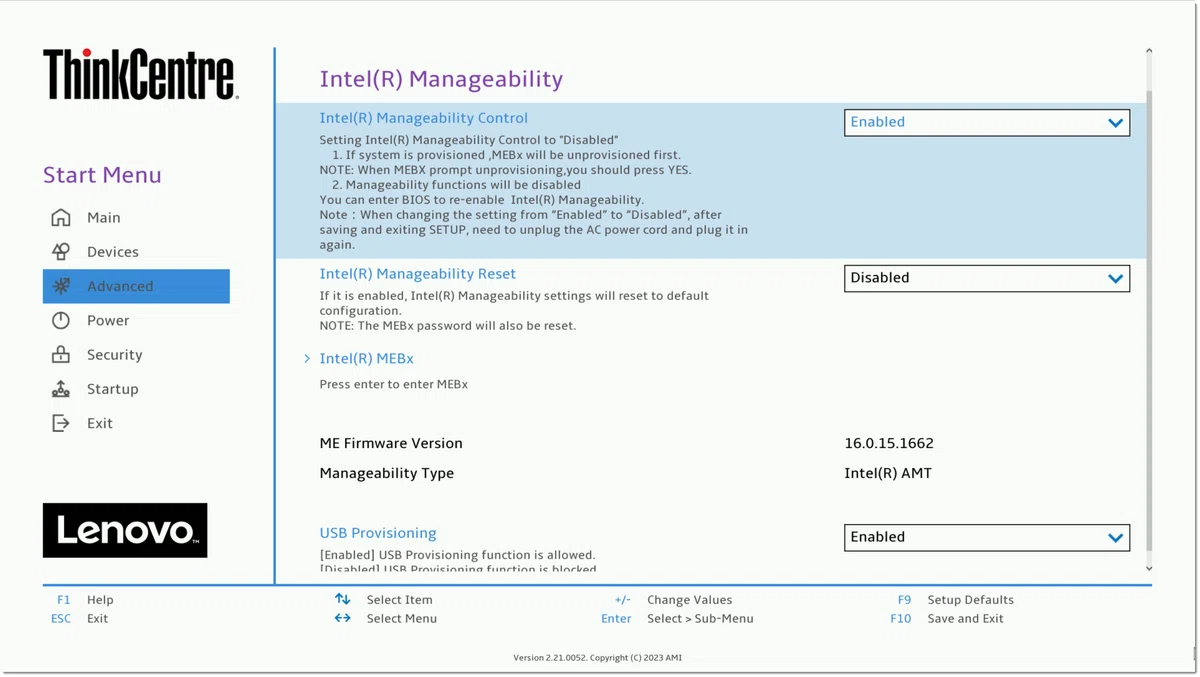Open the Intel Manageability Reset dropdown
The height and width of the screenshot is (677, 1200).
(x=987, y=278)
